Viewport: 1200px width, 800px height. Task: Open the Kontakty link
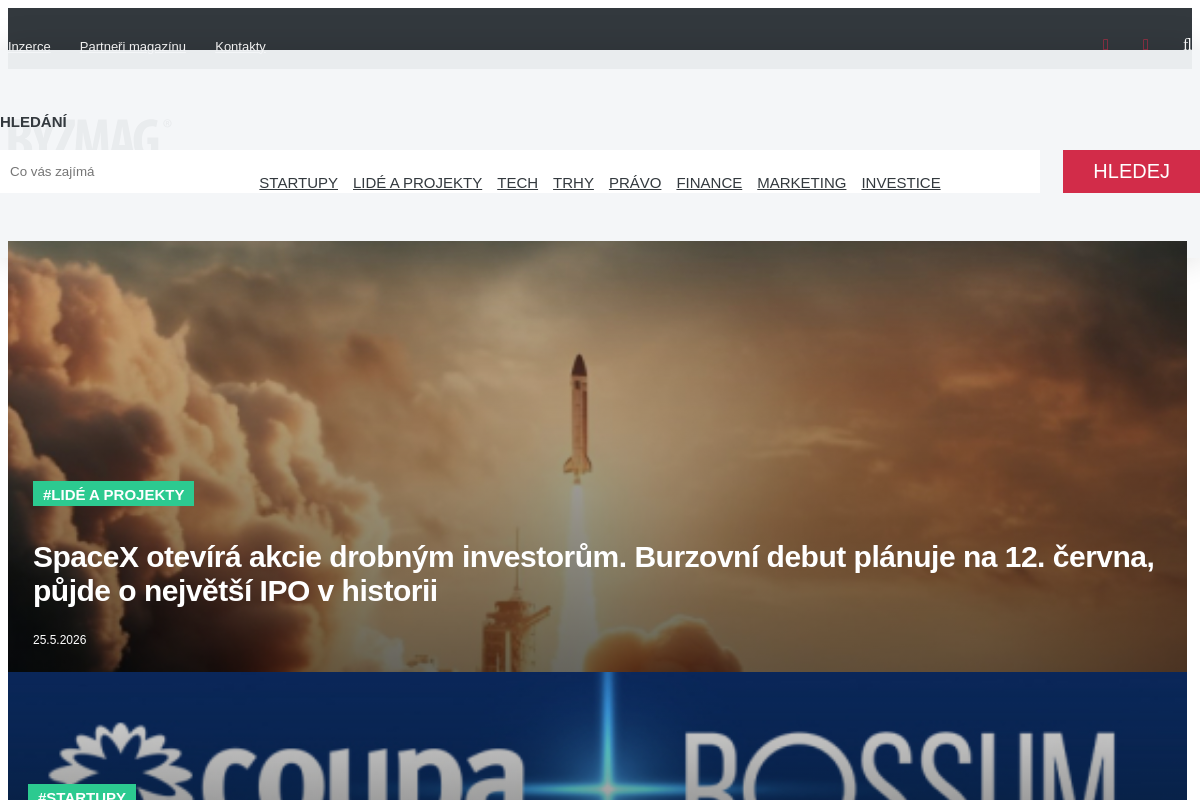(240, 46)
